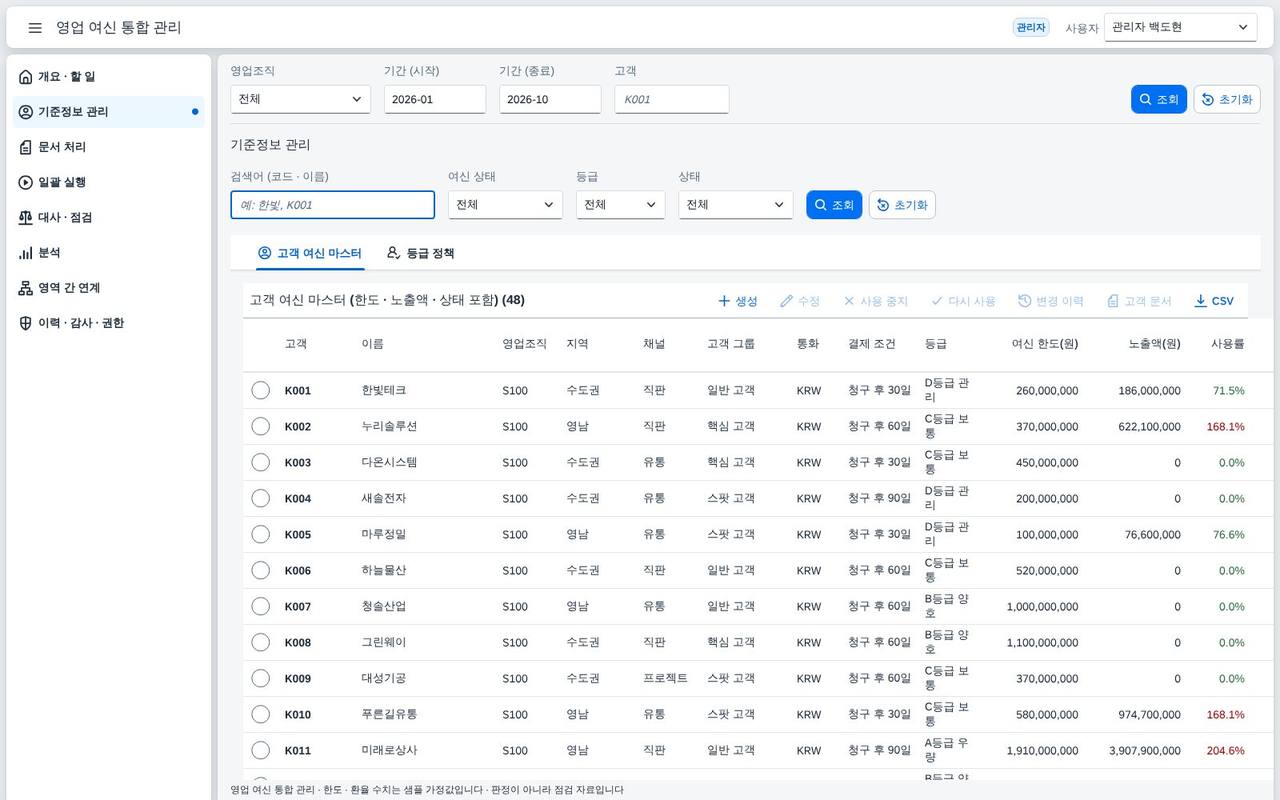Click 사용 중지 toolbar action
The width and height of the screenshot is (1280, 800).
[876, 301]
